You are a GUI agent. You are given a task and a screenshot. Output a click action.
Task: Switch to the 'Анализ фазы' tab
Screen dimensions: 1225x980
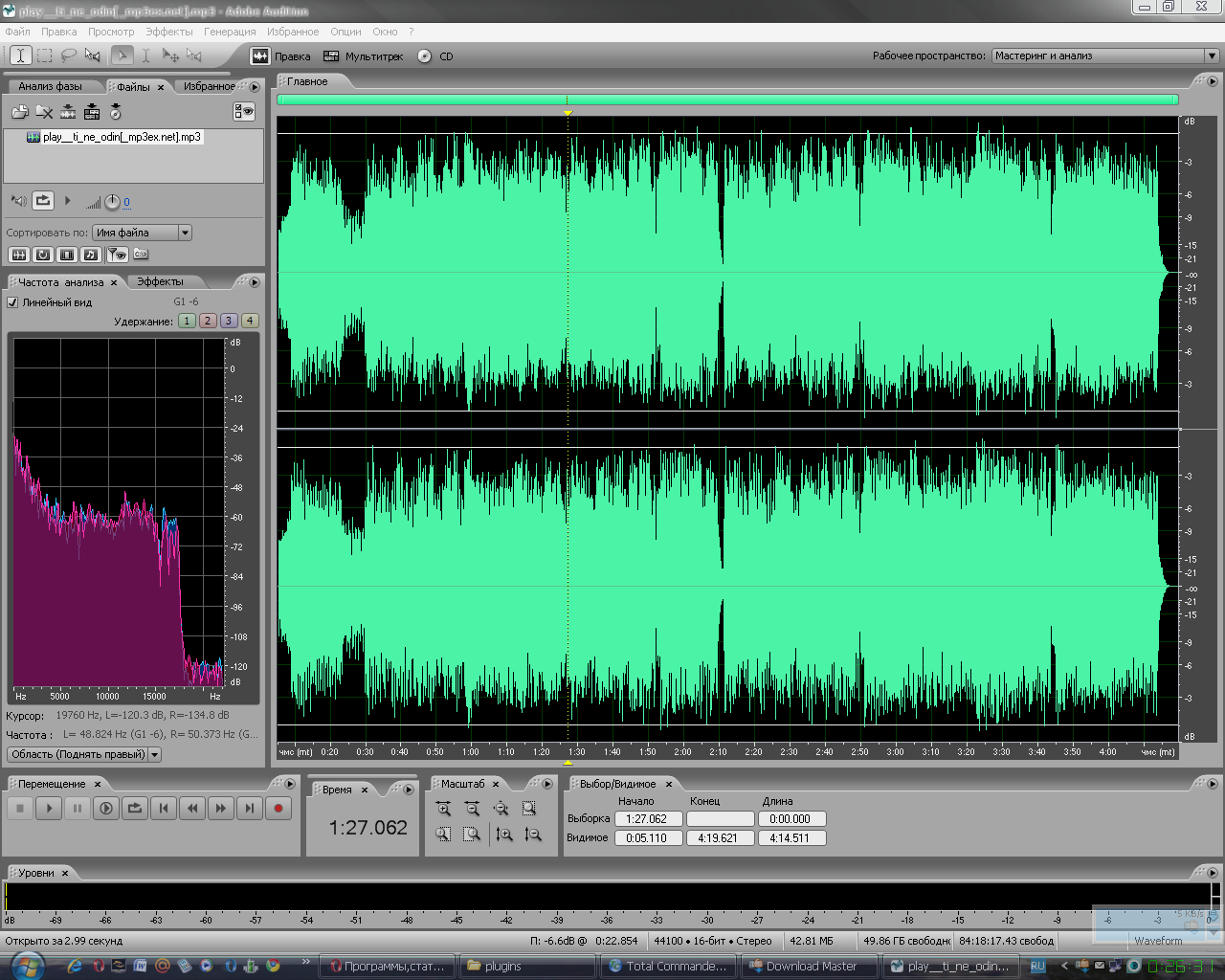coord(51,86)
